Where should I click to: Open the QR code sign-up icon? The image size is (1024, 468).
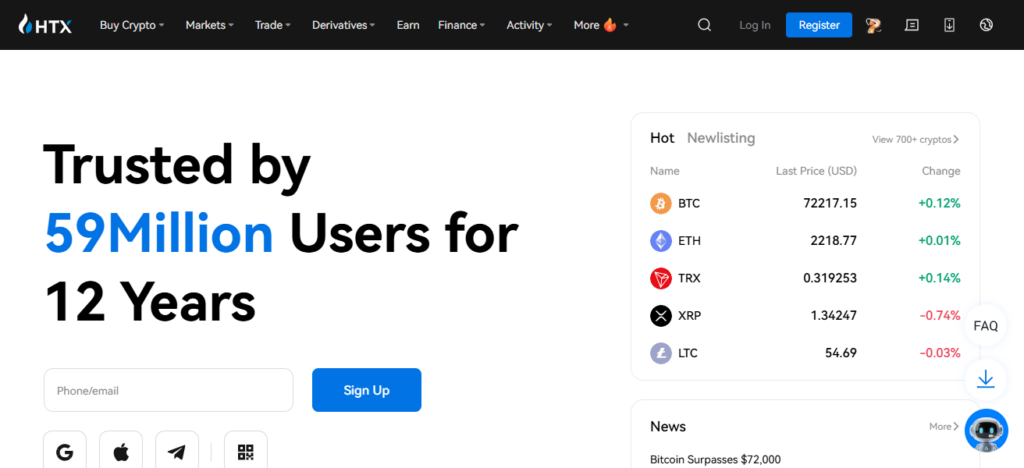coord(246,452)
